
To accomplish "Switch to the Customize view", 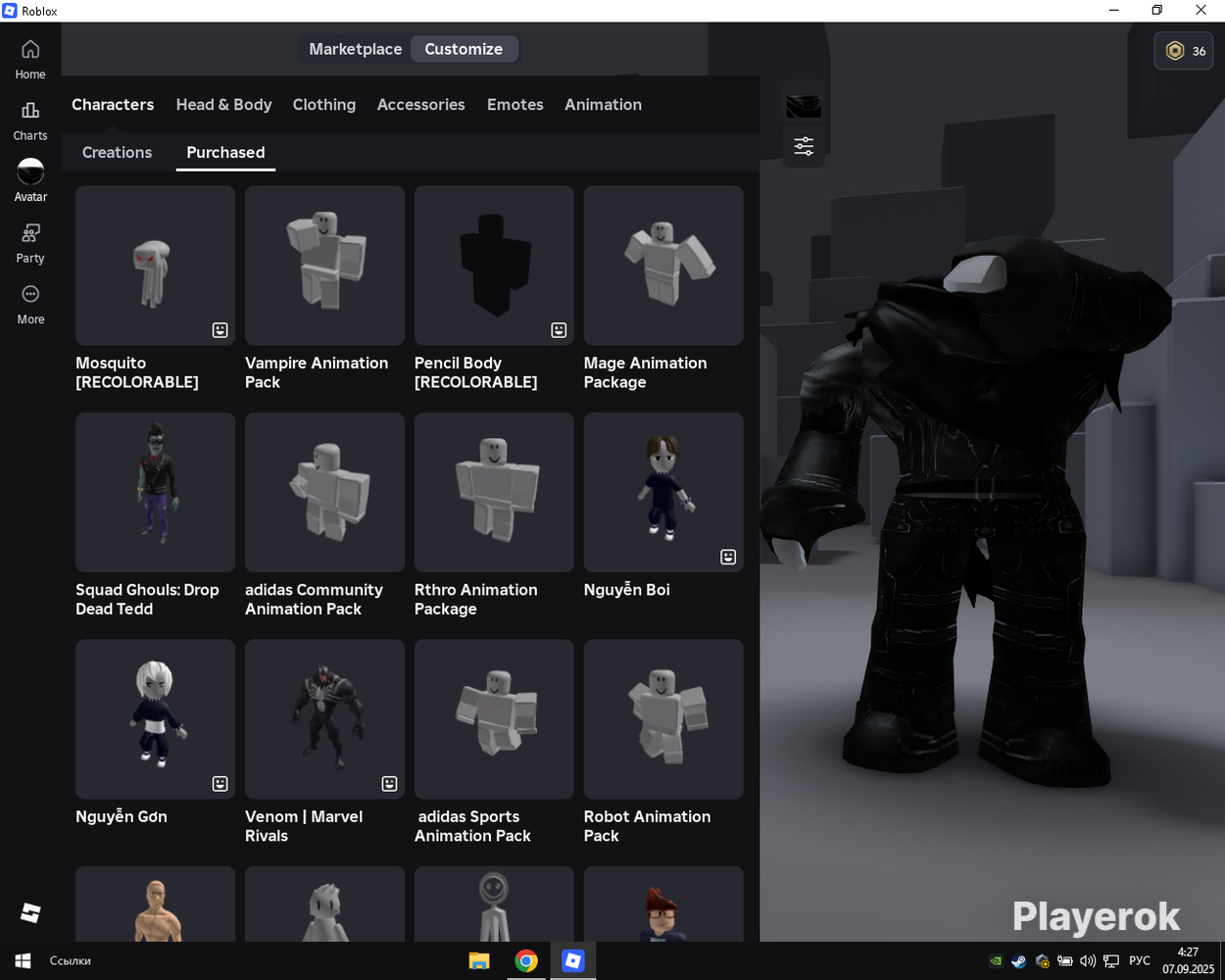I will click(464, 49).
